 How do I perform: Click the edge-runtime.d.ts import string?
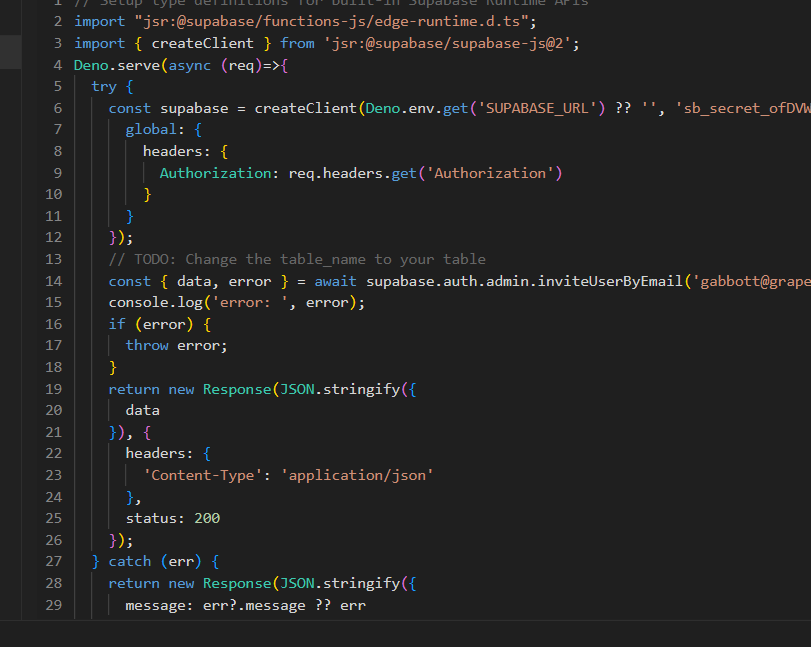331,22
